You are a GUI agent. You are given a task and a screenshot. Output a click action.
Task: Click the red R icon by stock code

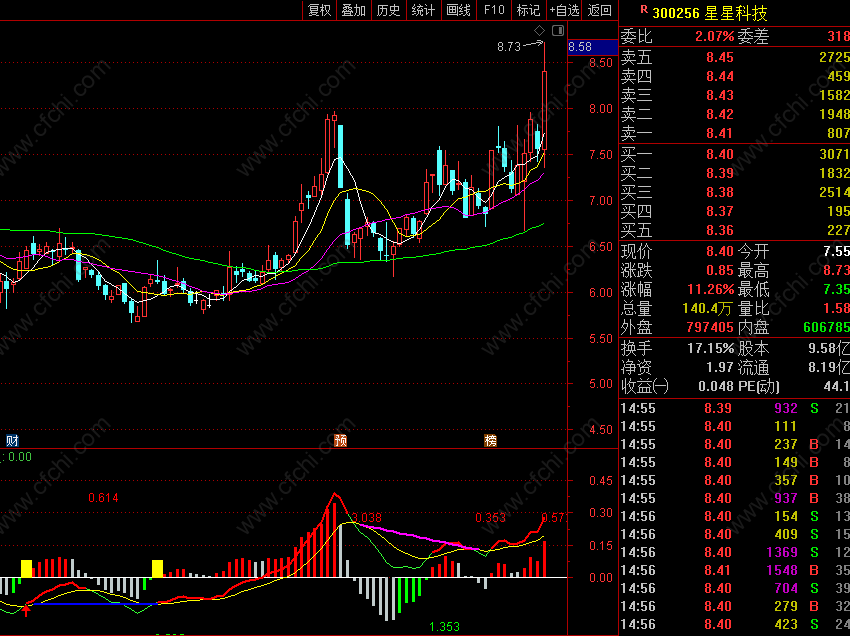[644, 9]
